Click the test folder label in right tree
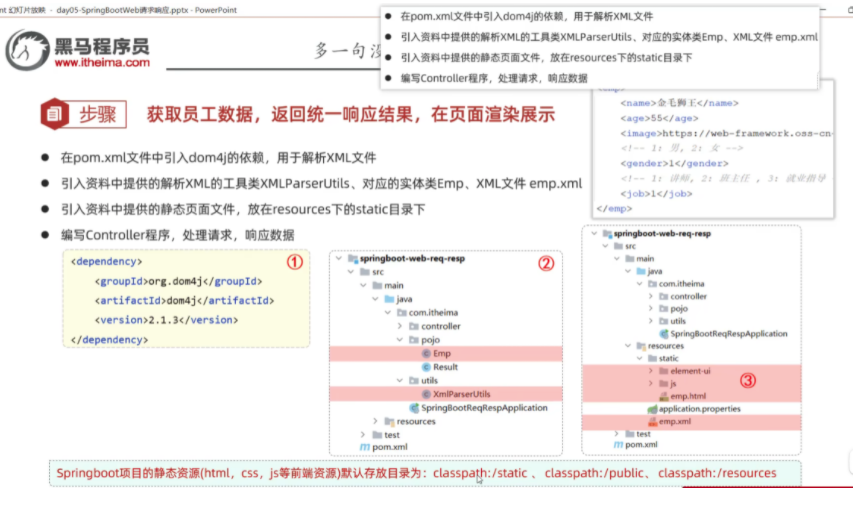The height and width of the screenshot is (507, 860). coord(643,434)
